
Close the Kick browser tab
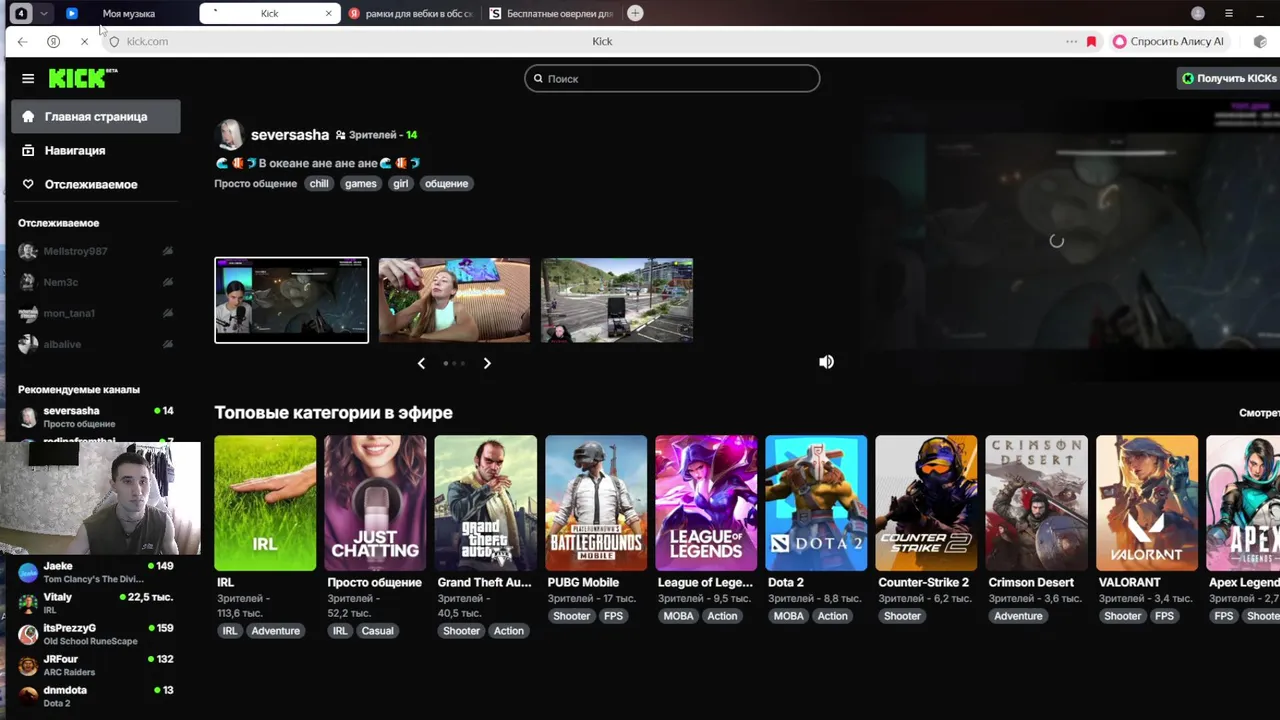tap(328, 14)
